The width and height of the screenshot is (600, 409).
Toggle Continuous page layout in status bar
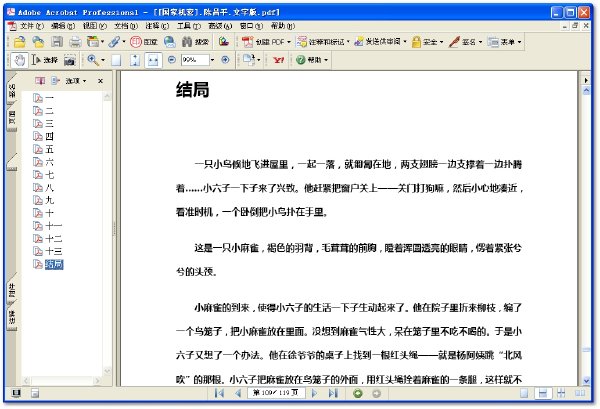tap(543, 393)
